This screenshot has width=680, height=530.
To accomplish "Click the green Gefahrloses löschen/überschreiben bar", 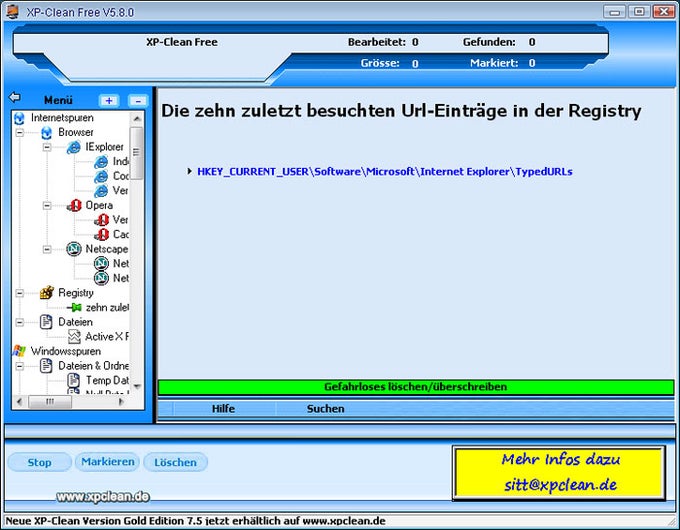I will click(x=416, y=387).
